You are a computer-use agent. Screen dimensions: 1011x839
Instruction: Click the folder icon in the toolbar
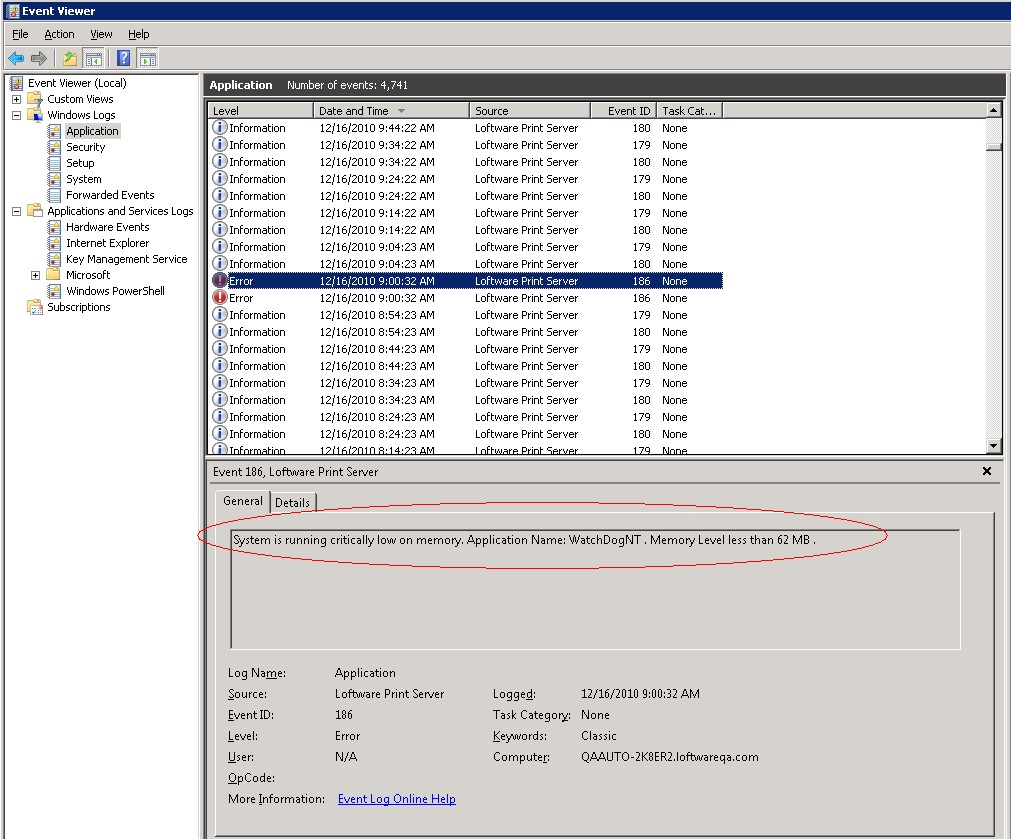point(68,58)
